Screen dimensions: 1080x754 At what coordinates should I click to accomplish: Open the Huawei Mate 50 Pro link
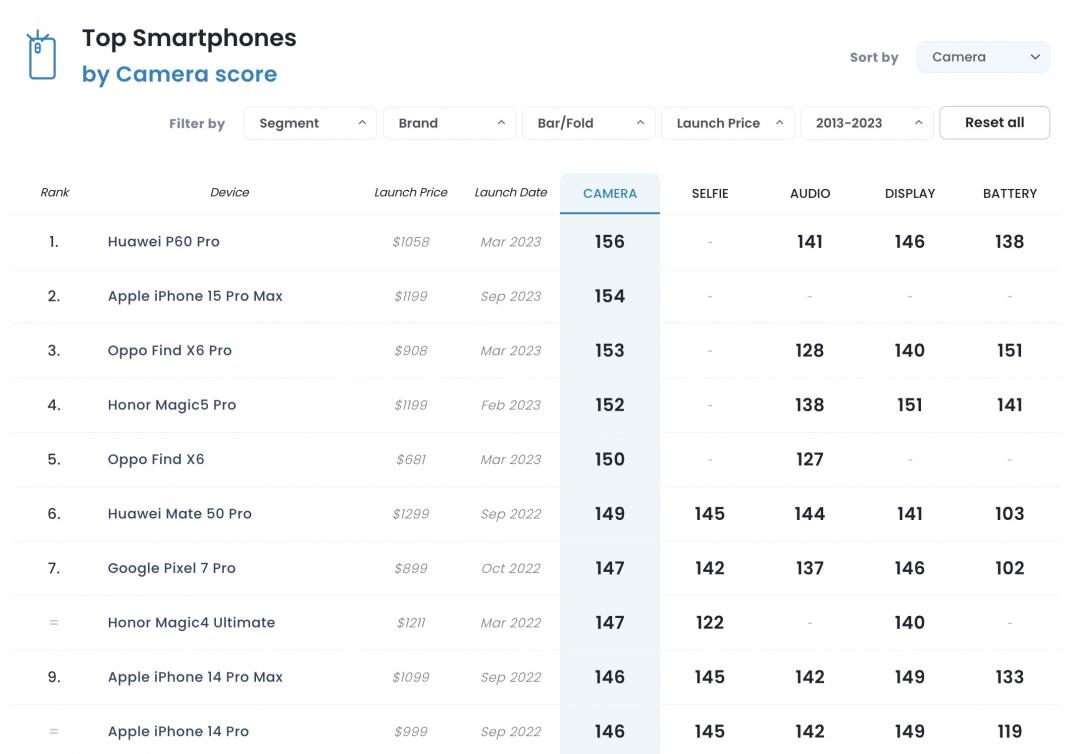(180, 513)
